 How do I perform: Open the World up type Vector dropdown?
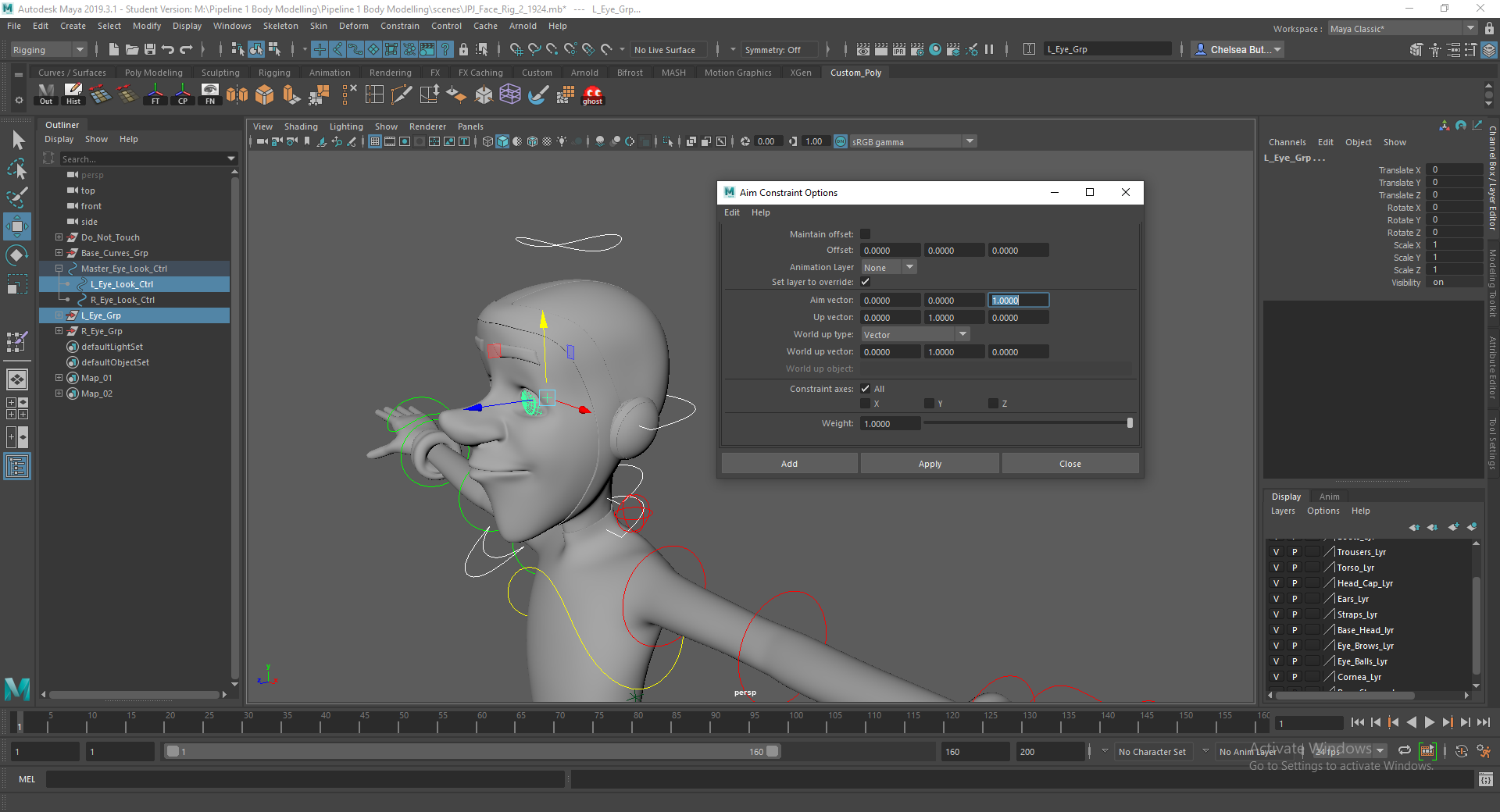click(x=914, y=333)
